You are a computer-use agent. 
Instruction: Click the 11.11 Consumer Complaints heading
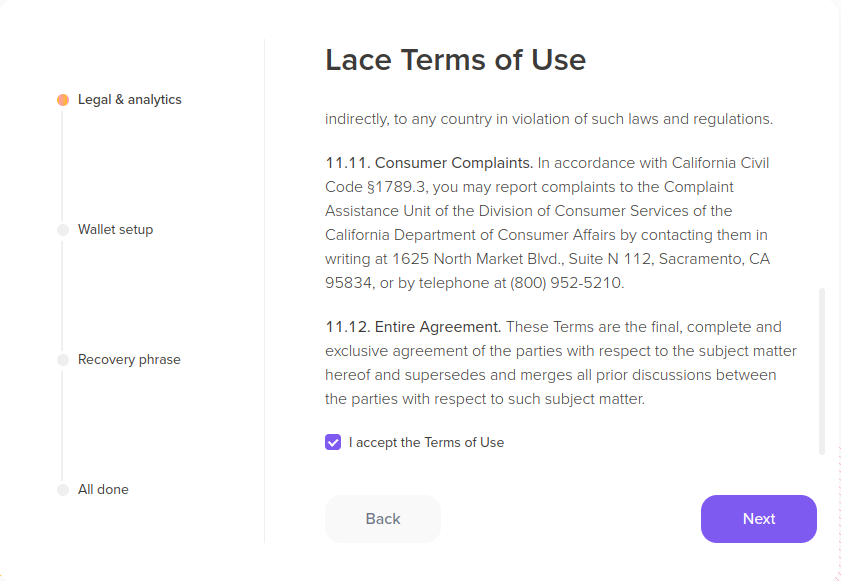[429, 163]
